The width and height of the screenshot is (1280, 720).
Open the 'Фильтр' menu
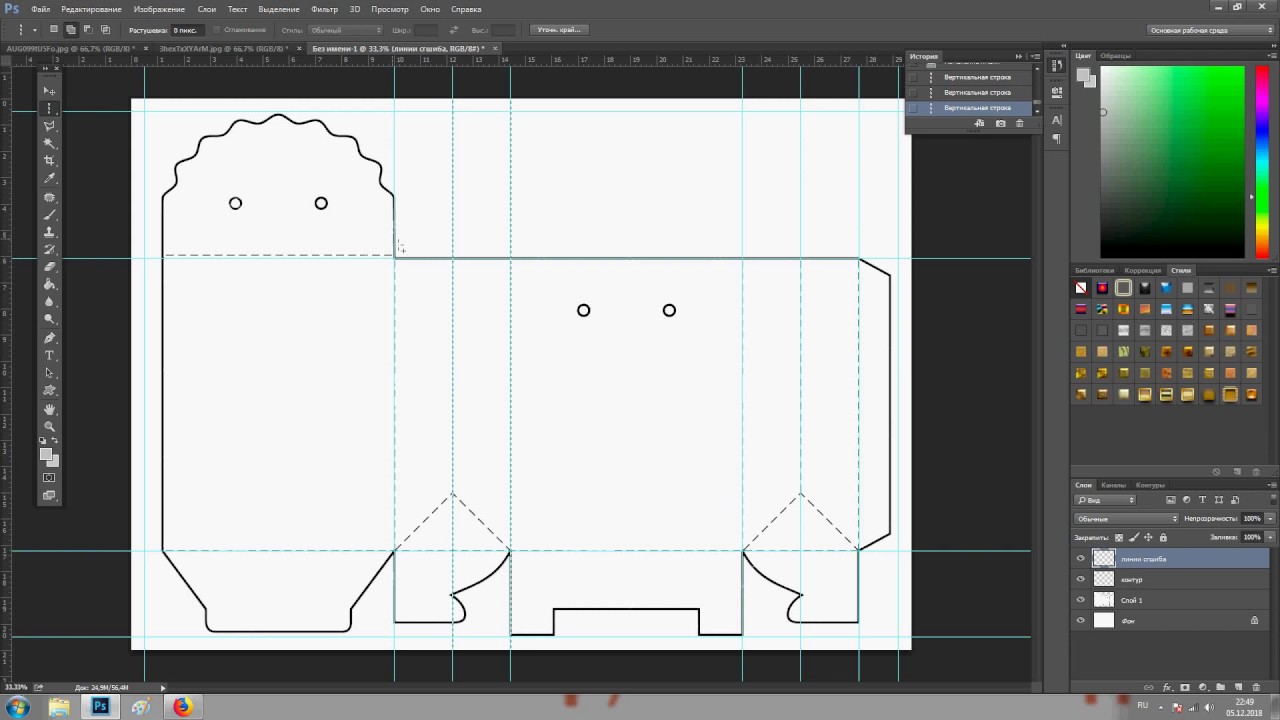coord(324,9)
